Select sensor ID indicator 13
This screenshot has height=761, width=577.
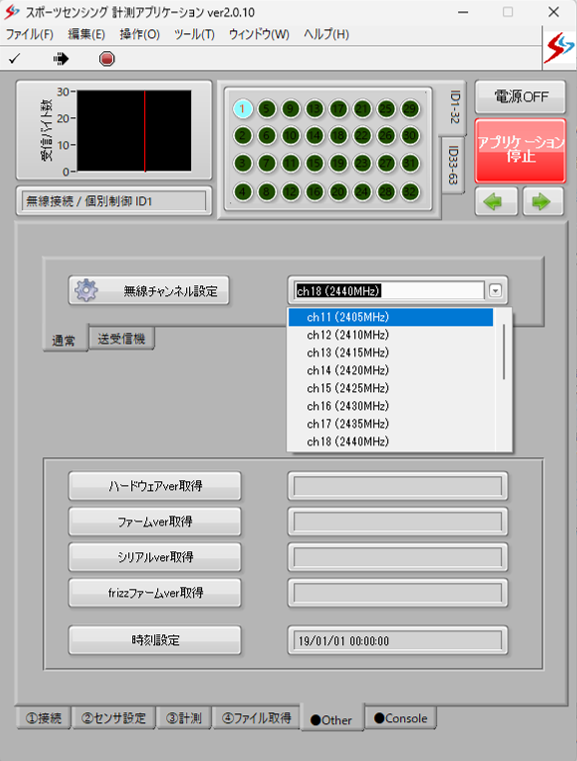[314, 109]
